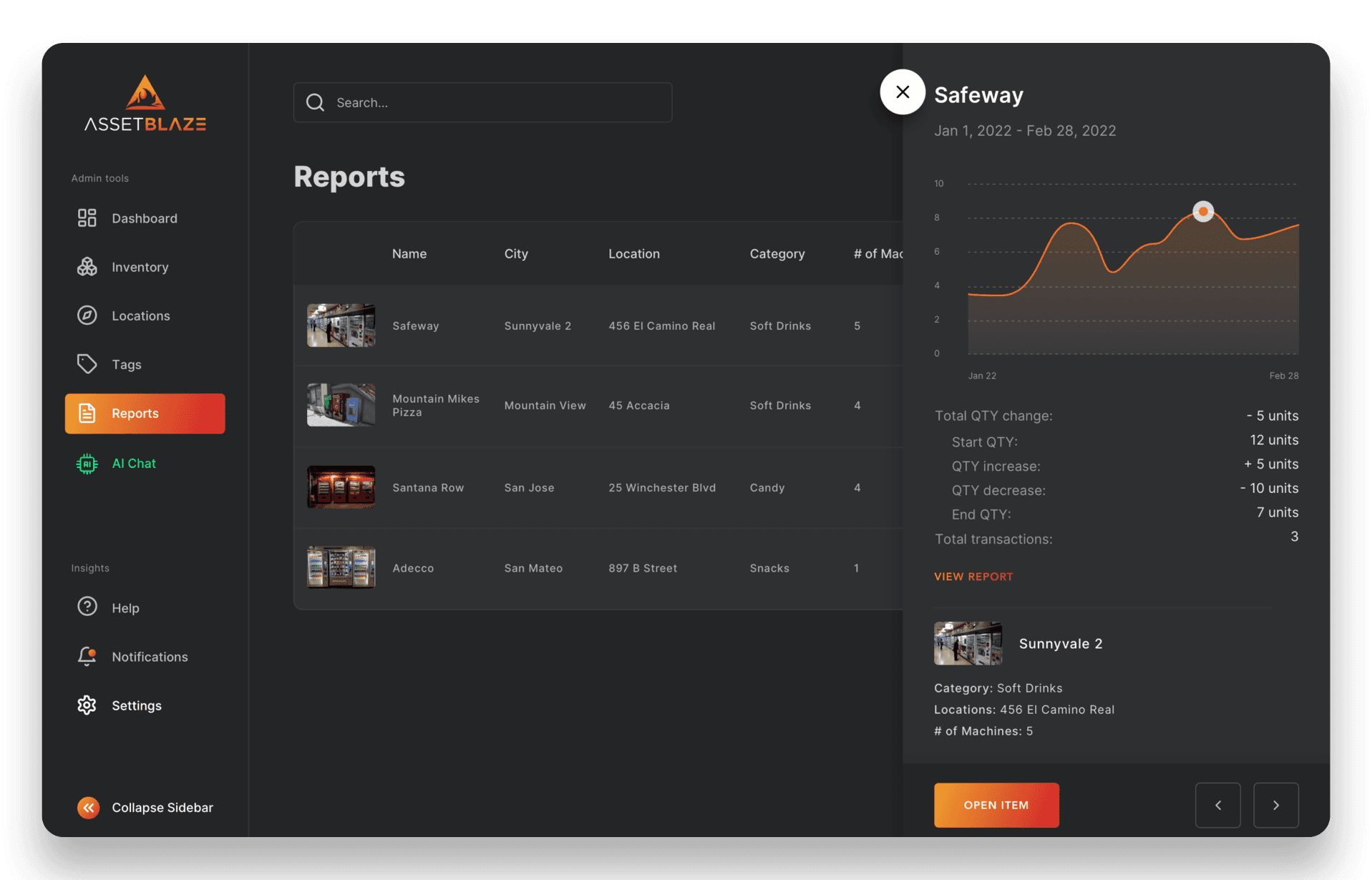This screenshot has height=880, width=1372.
Task: Click the Tags label icon
Action: (x=87, y=364)
